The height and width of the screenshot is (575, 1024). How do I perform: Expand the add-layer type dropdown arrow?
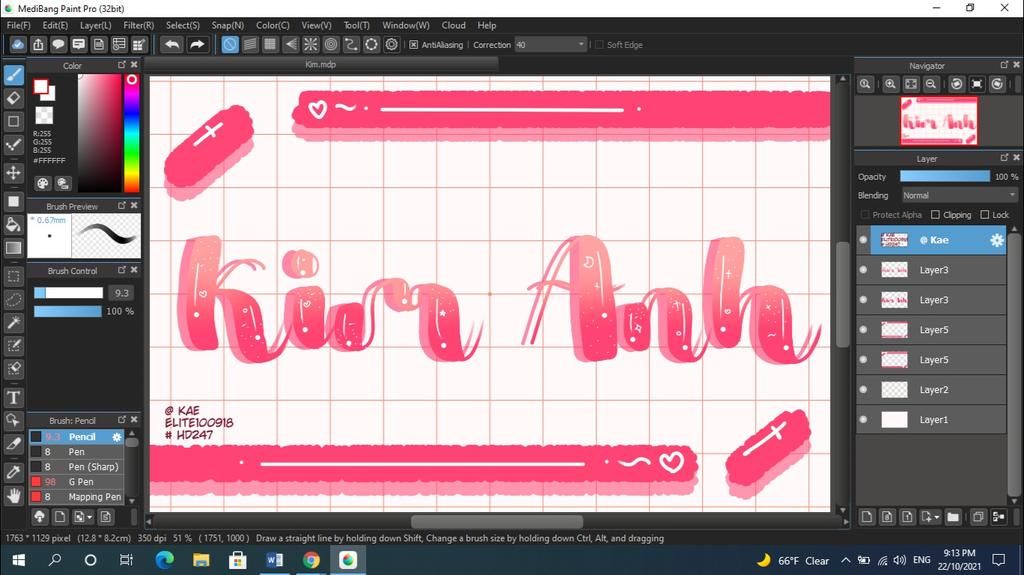[936, 517]
